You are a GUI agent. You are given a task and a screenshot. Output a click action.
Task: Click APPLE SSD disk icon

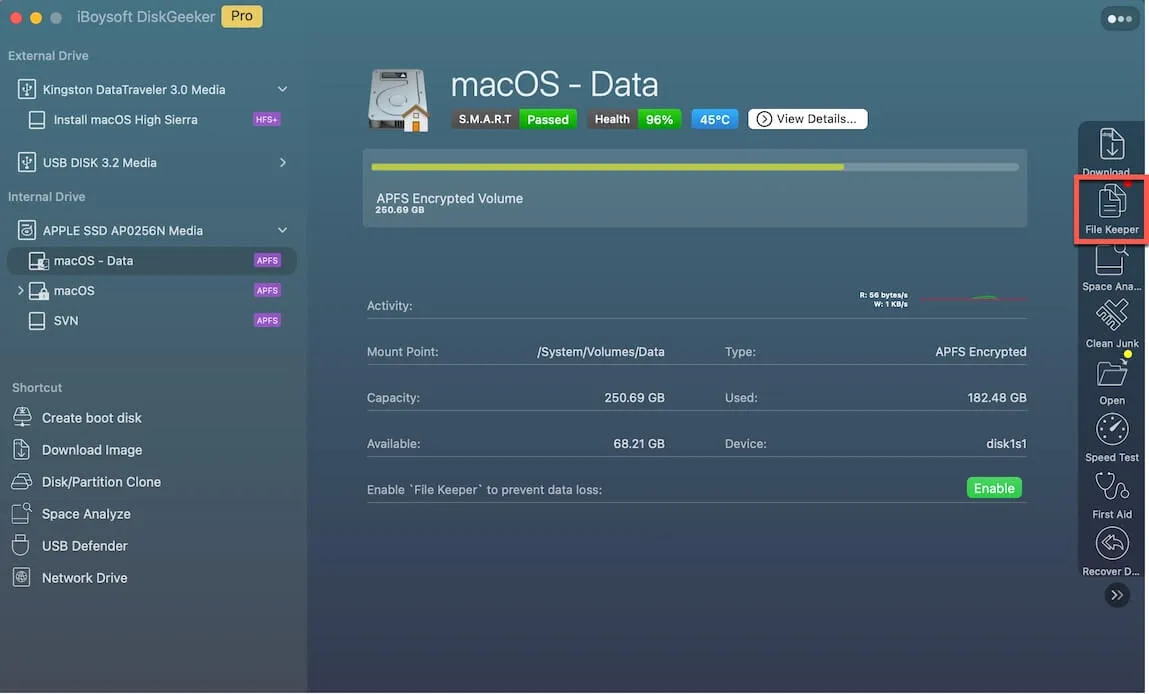(x=26, y=230)
